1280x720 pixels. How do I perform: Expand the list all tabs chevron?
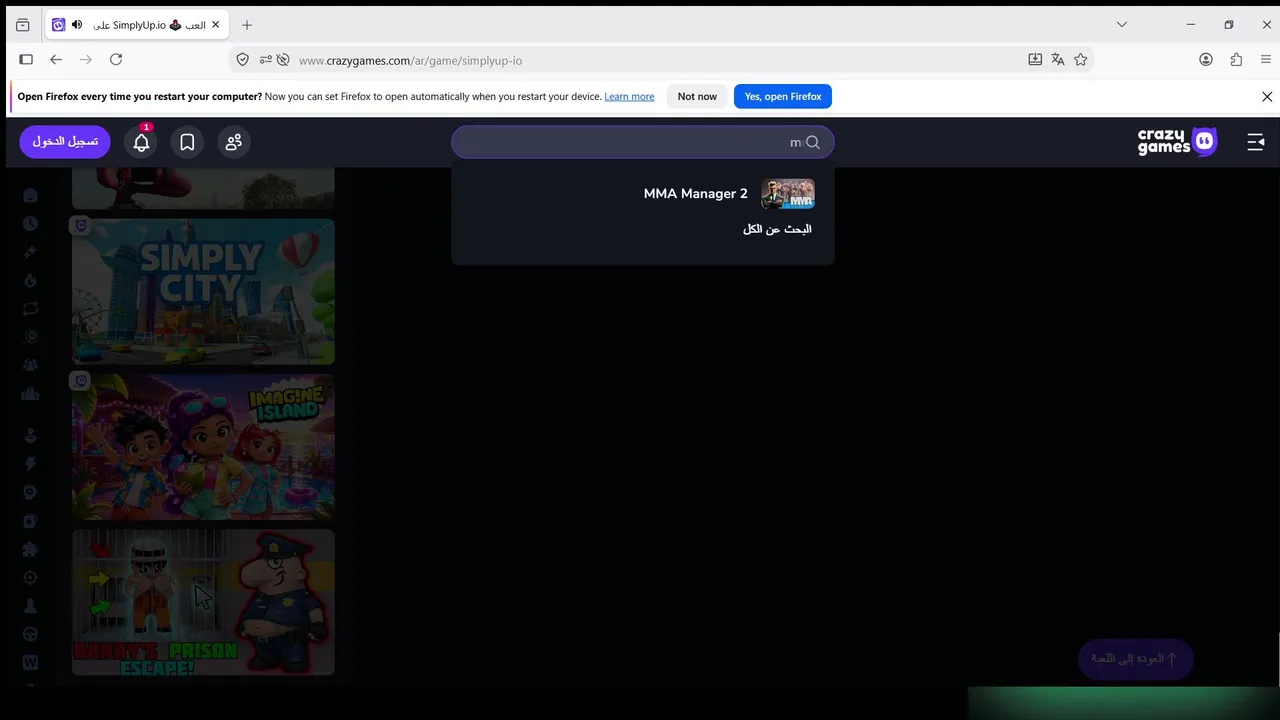(1122, 25)
